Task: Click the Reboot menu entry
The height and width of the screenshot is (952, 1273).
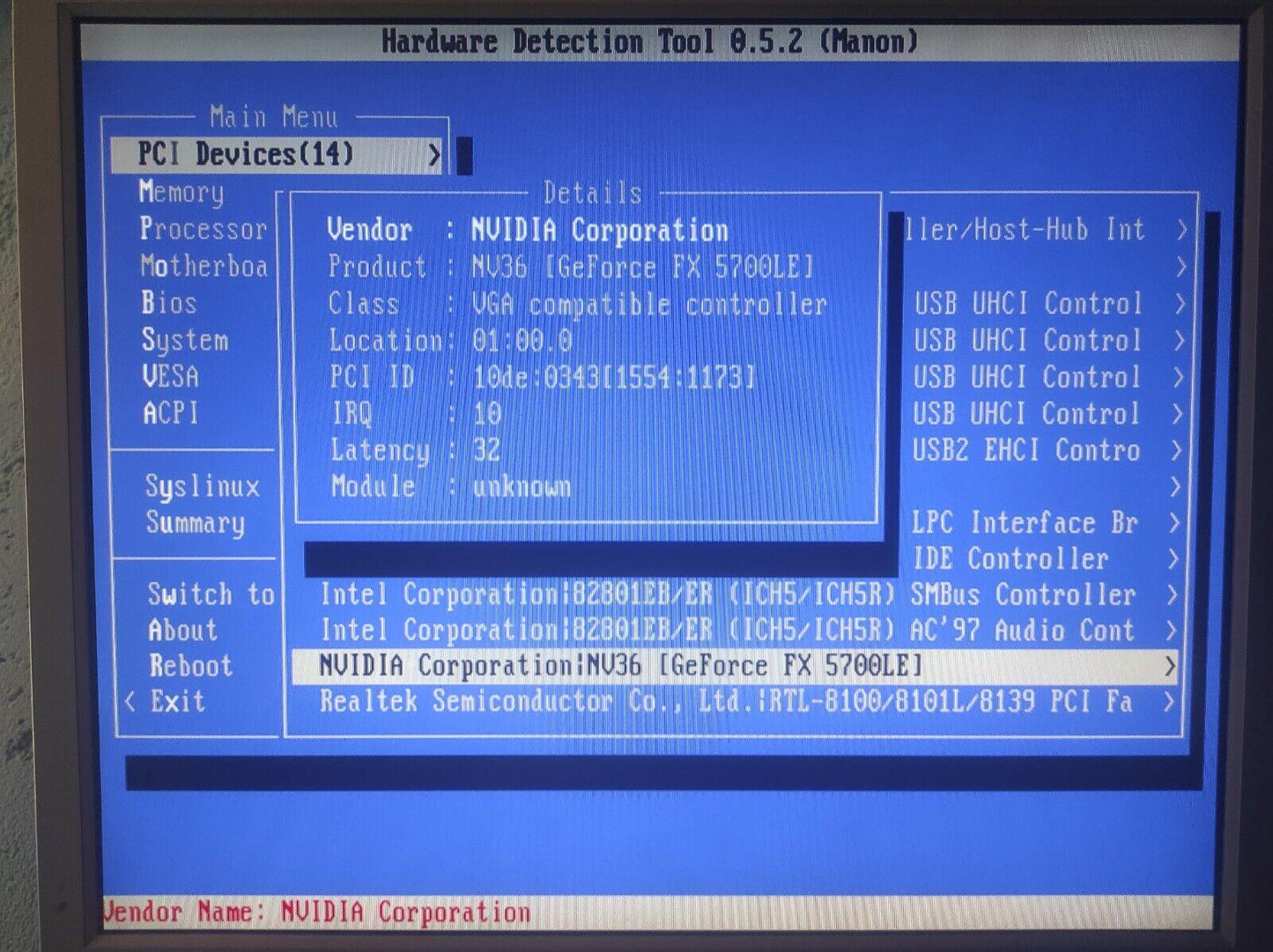Action: click(190, 666)
